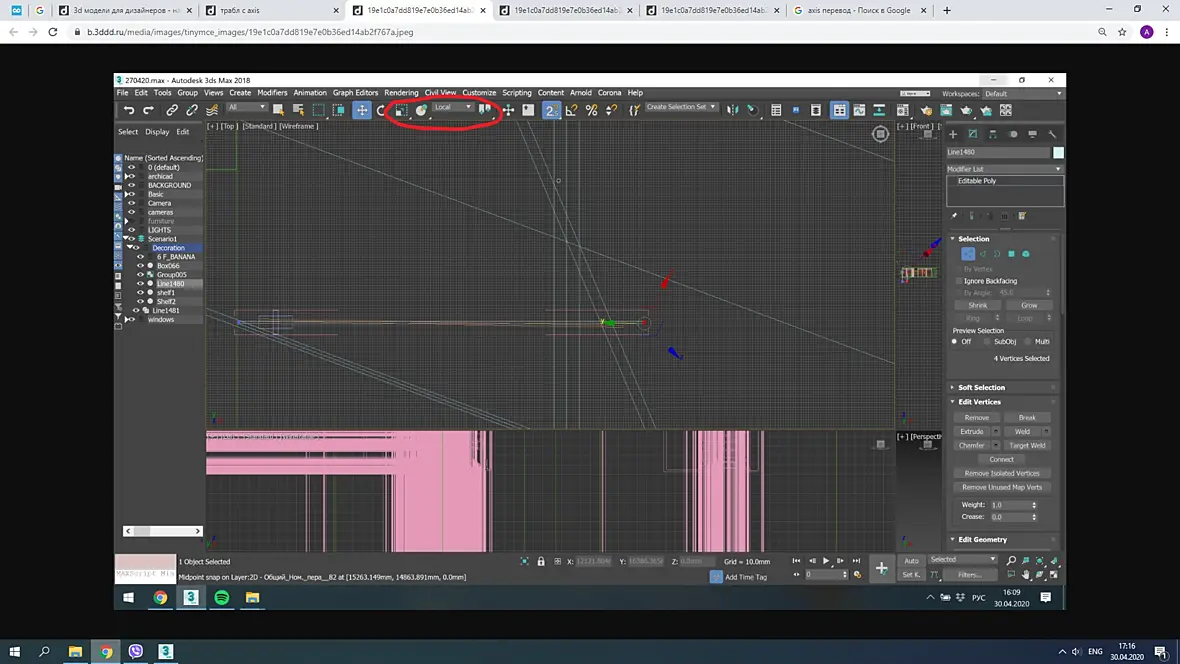Click the Target Weld button
The height and width of the screenshot is (664, 1180).
click(x=1027, y=446)
